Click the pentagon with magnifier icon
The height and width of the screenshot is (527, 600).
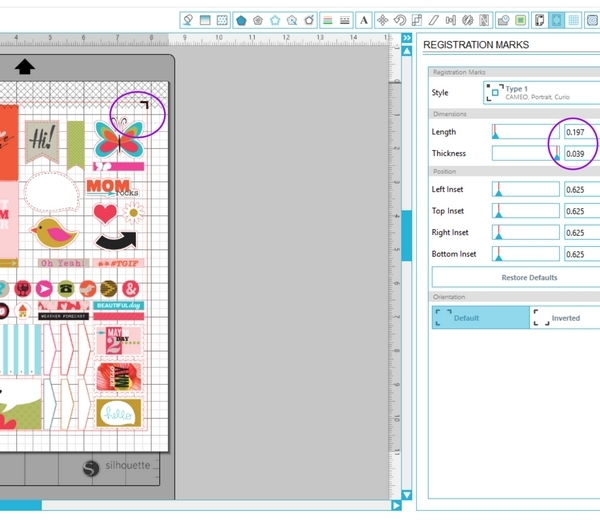pyautogui.click(x=292, y=20)
